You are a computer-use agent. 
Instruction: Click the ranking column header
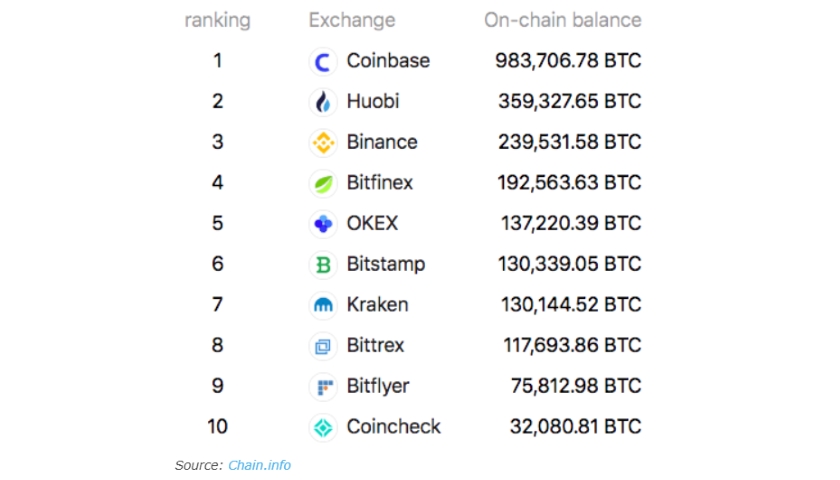coord(218,20)
